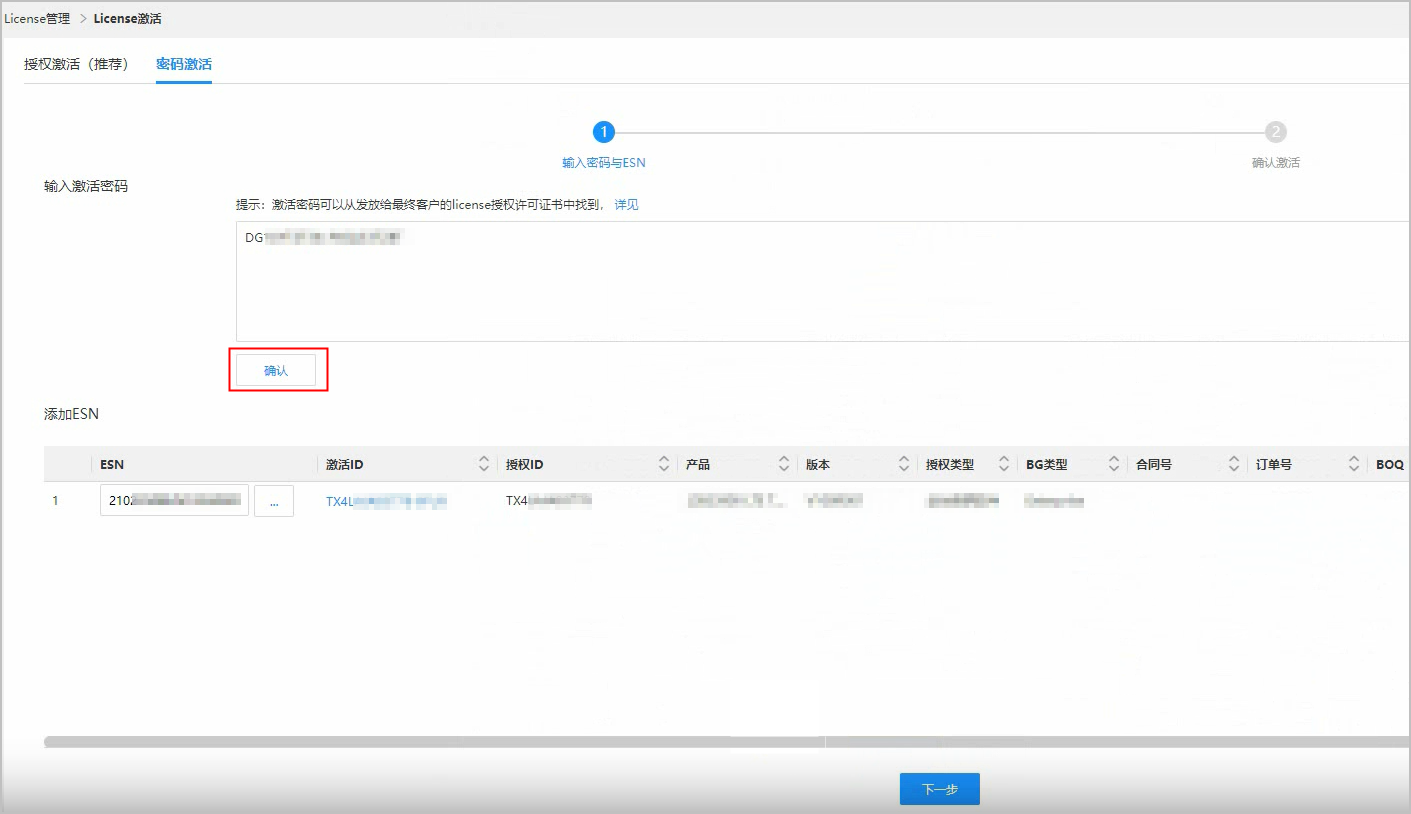Sort the 授权类型 column using its sort icon
The height and width of the screenshot is (814, 1411).
1004,463
